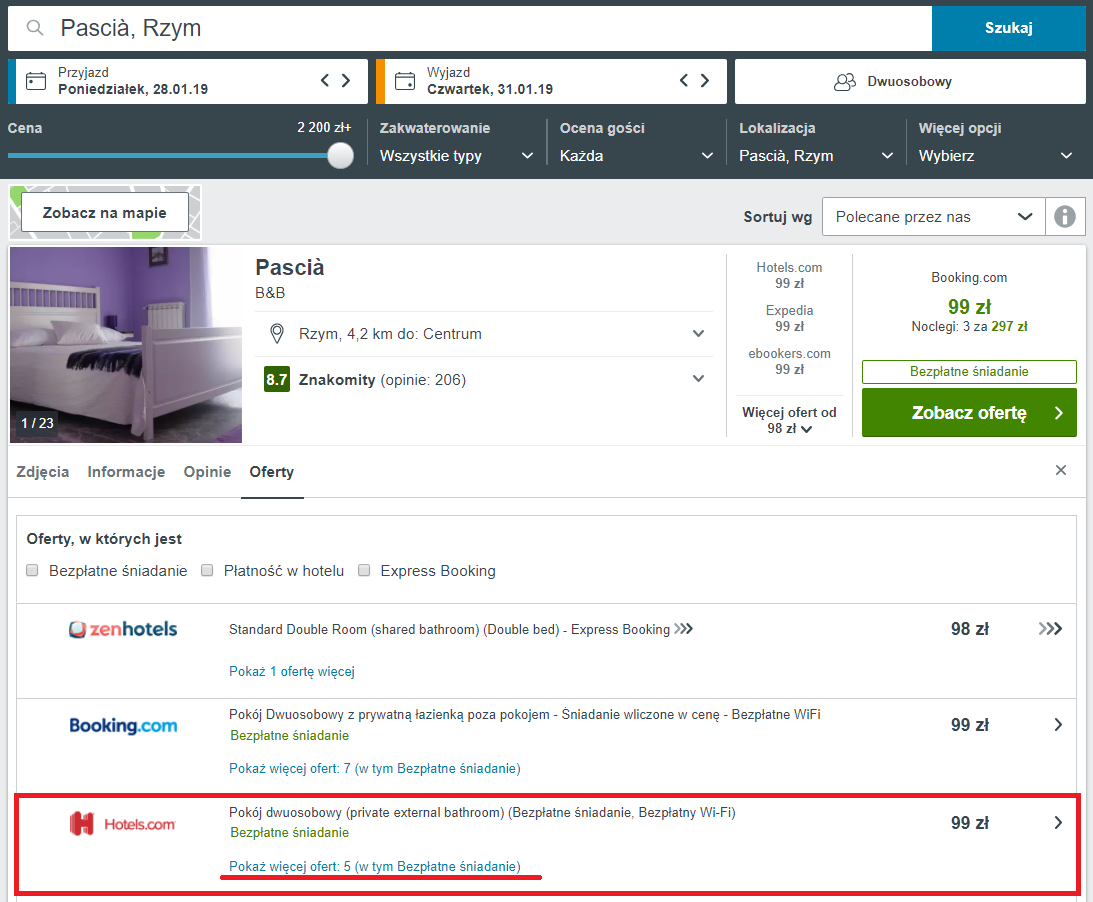
Task: Click the location pin icon for Rzym
Action: (x=277, y=334)
